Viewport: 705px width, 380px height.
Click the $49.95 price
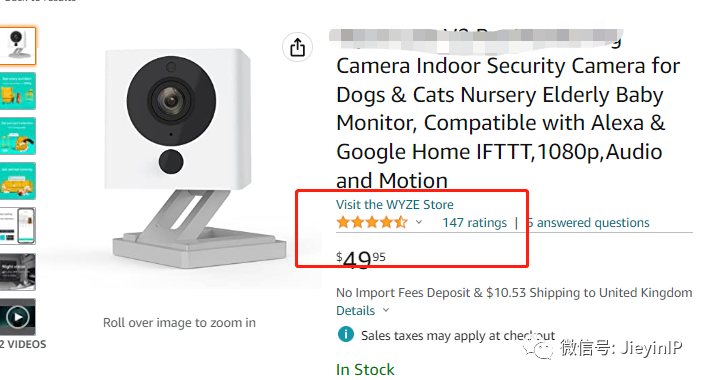(x=361, y=259)
